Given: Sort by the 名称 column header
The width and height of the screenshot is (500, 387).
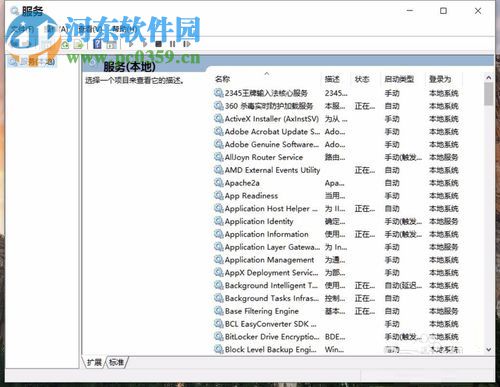Looking at the screenshot, I should (x=223, y=79).
